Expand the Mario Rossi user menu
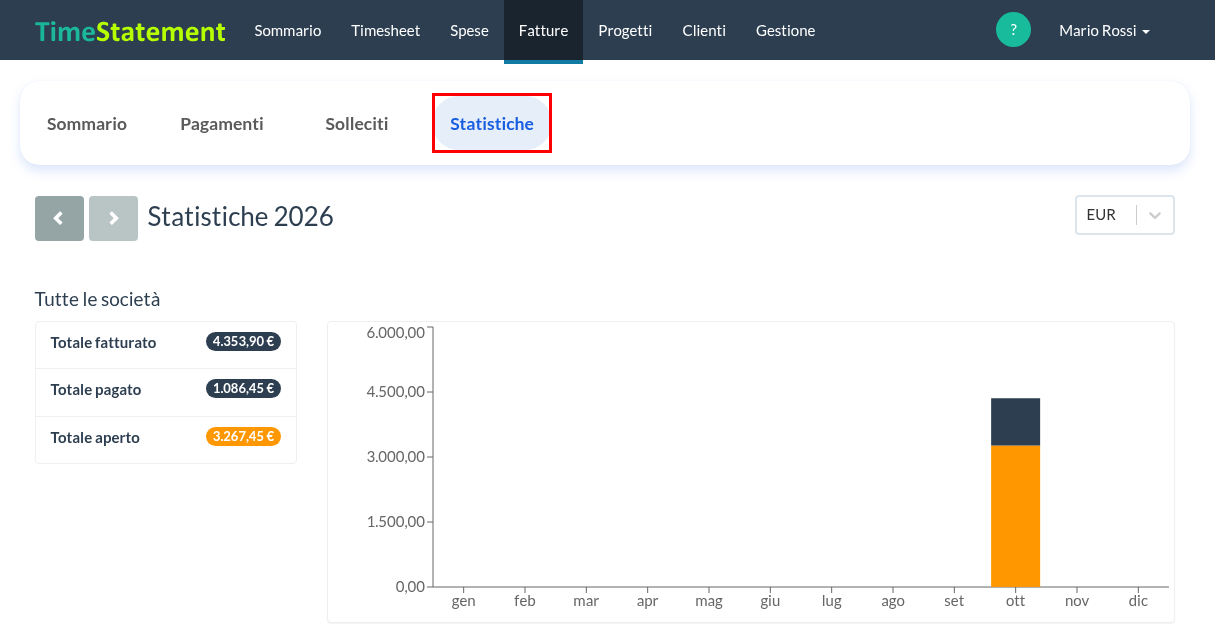 1104,31
